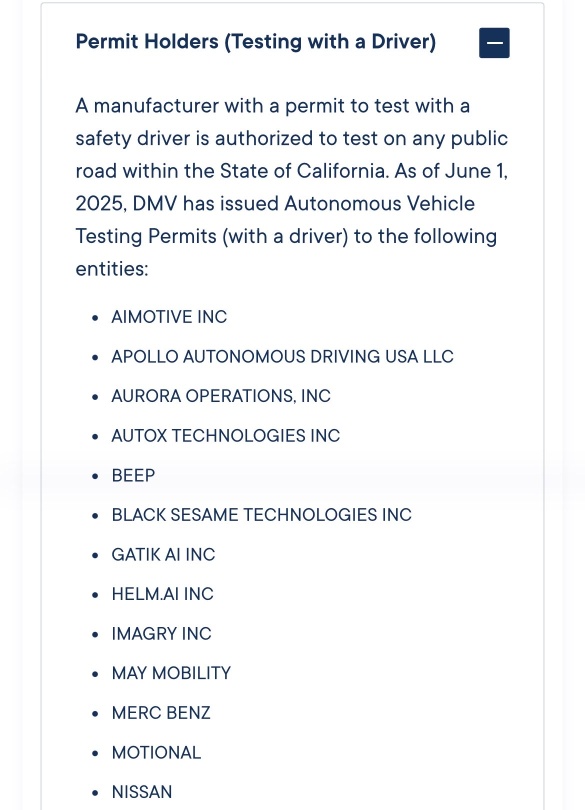585x810 pixels.
Task: Select the AIMOTIVE INC list entry
Action: [x=169, y=317]
